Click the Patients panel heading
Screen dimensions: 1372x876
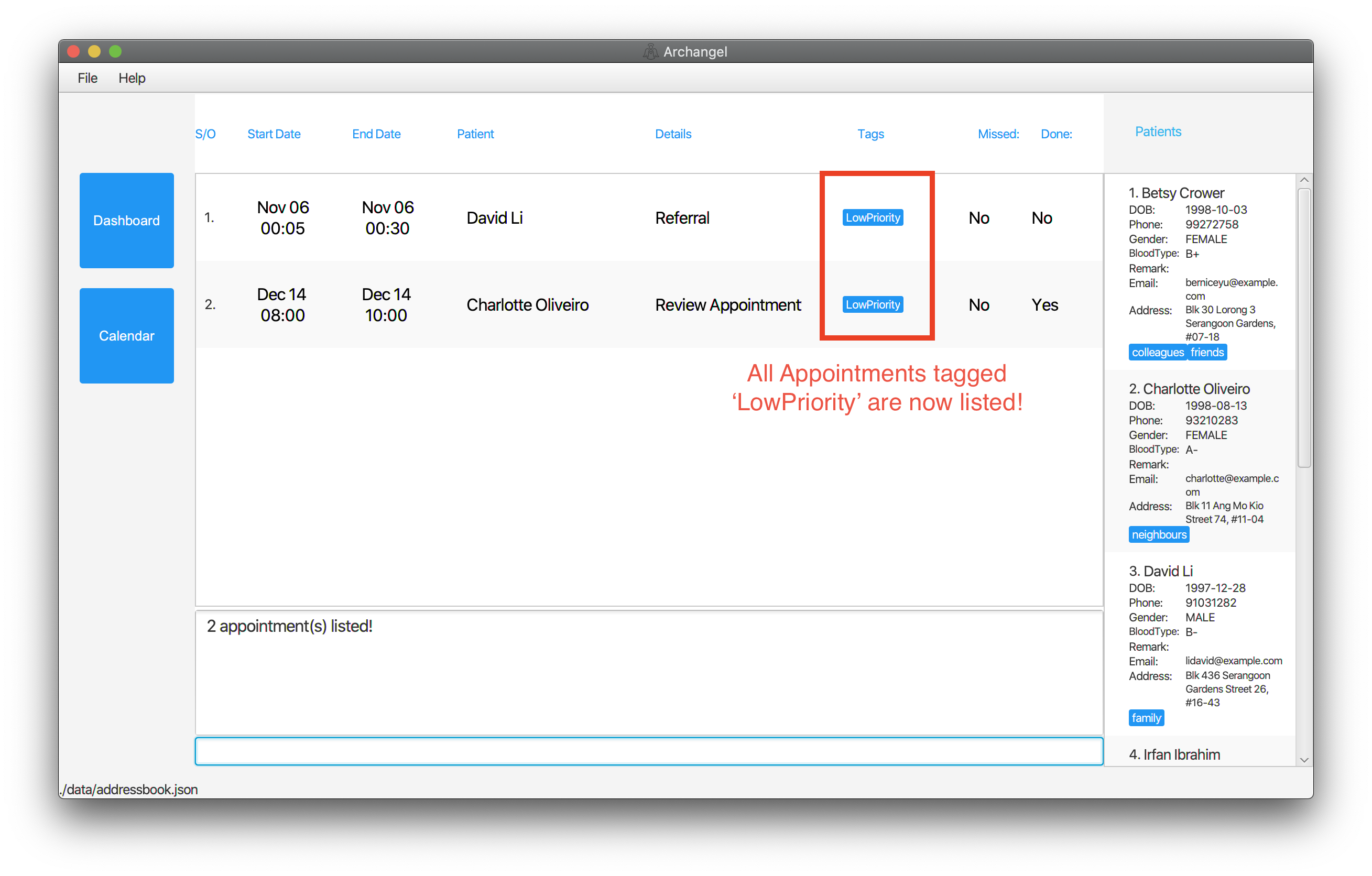click(1158, 132)
